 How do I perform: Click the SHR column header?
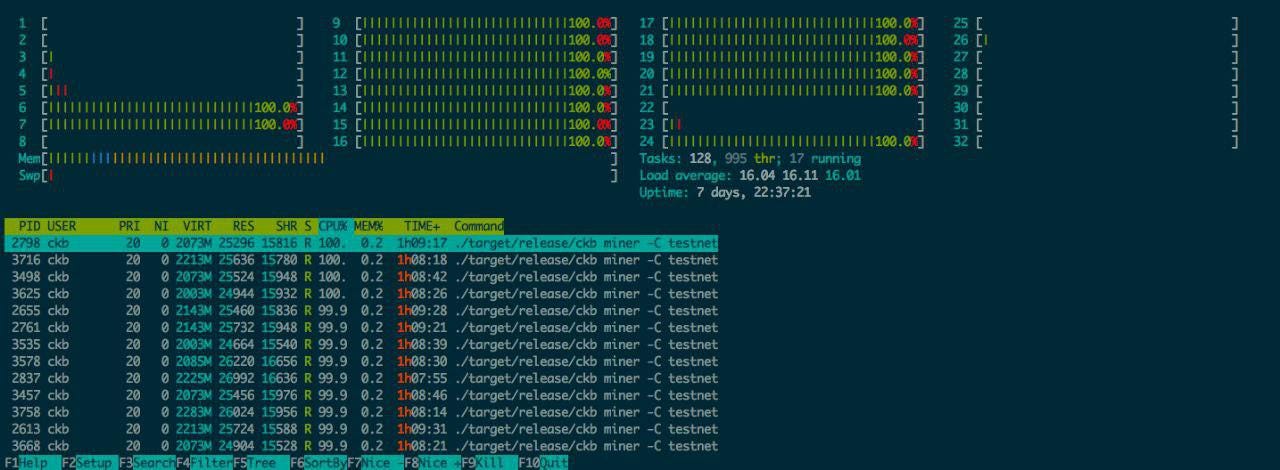[286, 226]
